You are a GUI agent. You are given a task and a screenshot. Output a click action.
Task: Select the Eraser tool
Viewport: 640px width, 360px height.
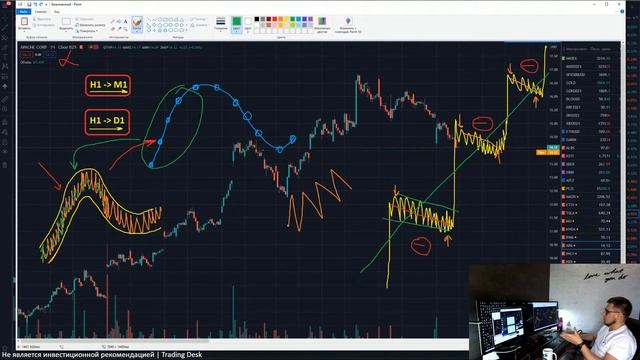pyautogui.click(x=113, y=29)
